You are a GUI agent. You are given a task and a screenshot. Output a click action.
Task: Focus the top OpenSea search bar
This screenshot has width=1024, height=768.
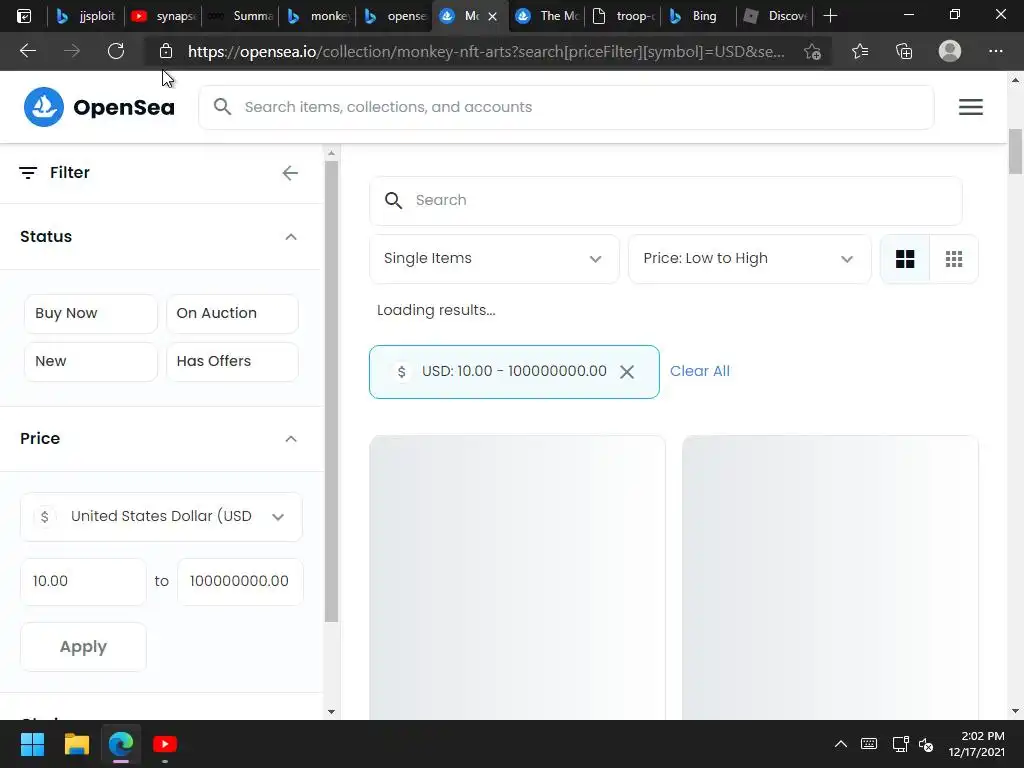coord(566,107)
